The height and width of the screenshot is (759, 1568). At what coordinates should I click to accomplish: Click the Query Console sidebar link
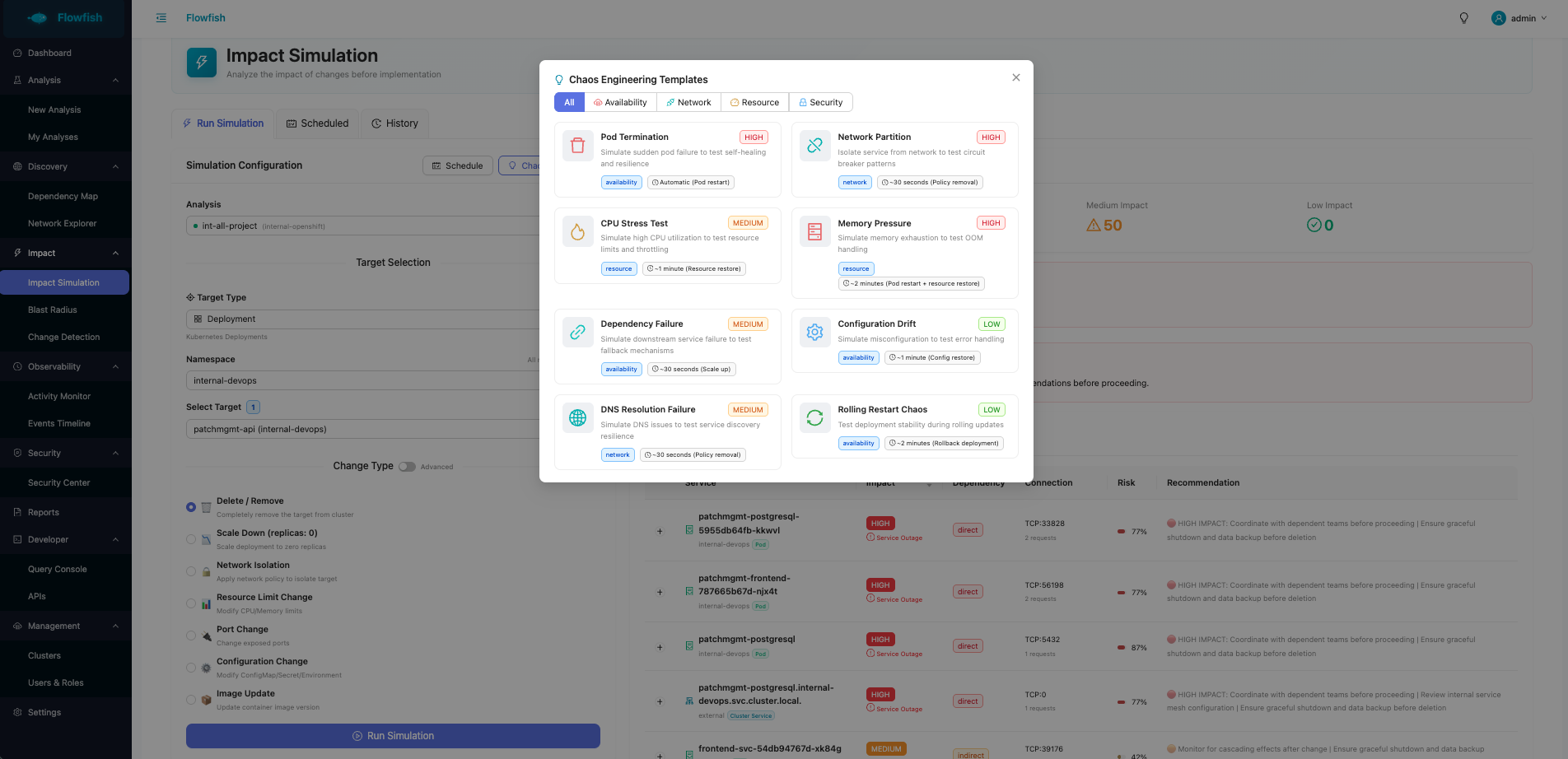point(57,569)
